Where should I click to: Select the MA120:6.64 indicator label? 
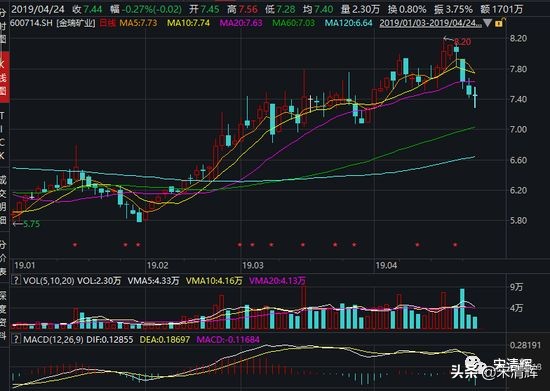pyautogui.click(x=348, y=23)
